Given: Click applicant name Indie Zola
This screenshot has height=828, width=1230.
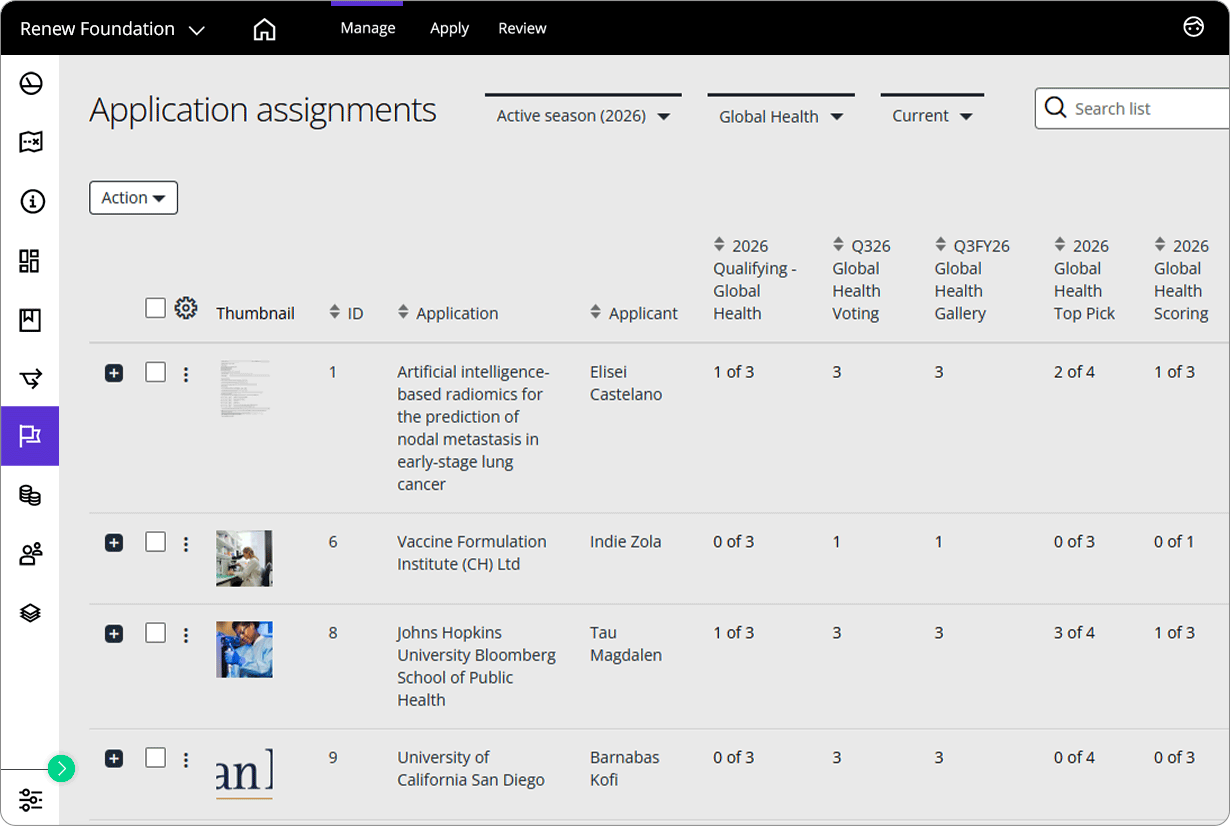Looking at the screenshot, I should click(626, 542).
